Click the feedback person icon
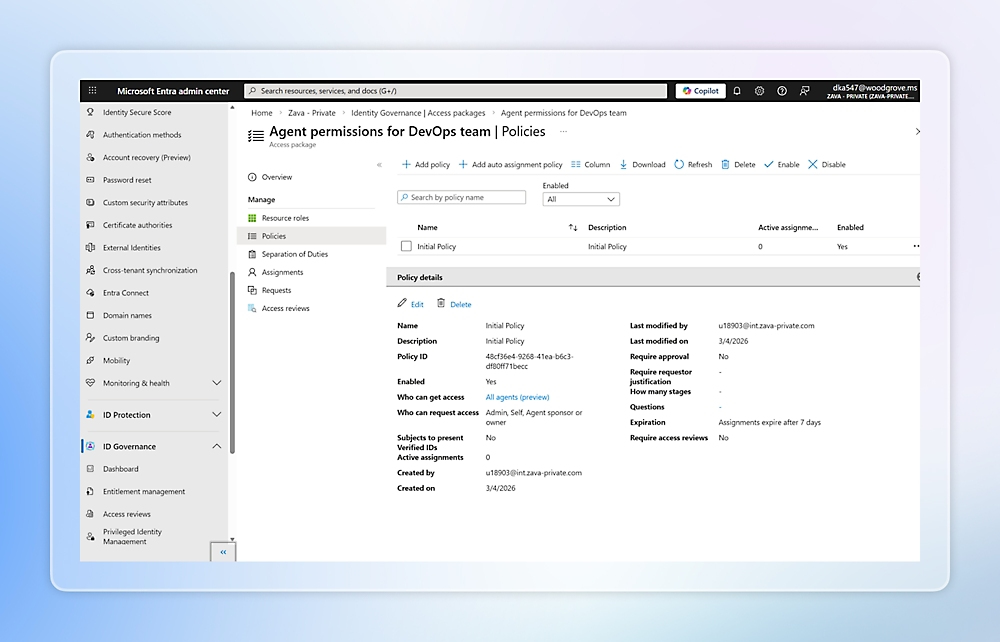Viewport: 1000px width, 642px height. coord(804,91)
